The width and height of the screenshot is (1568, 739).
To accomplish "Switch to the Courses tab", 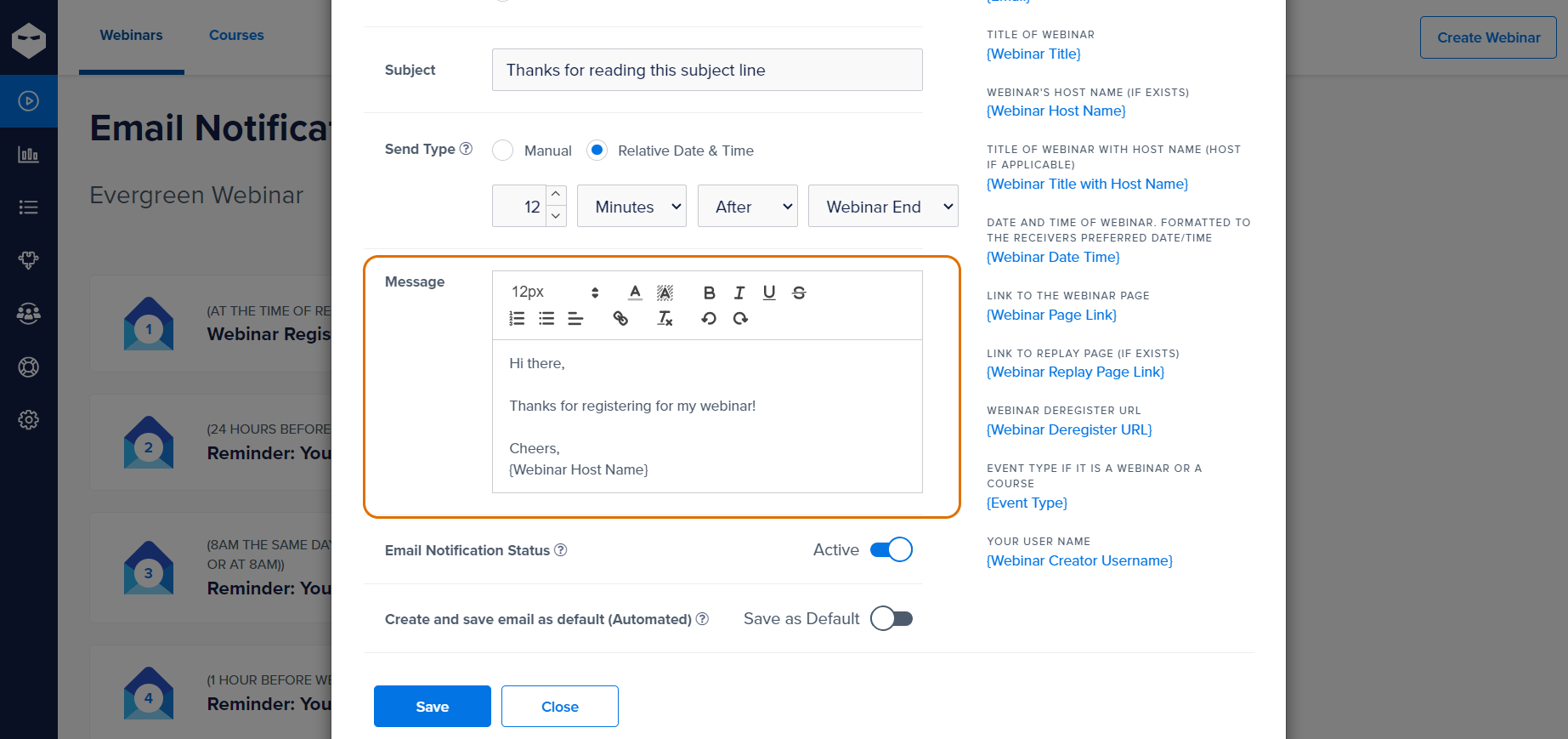I will pyautogui.click(x=236, y=36).
